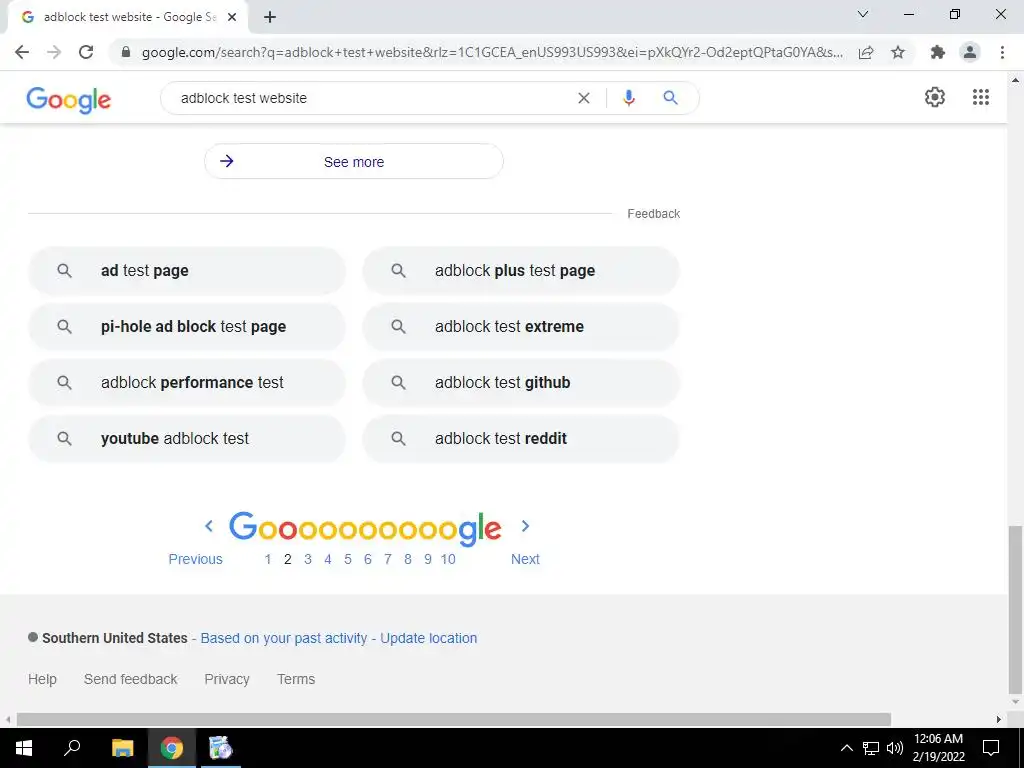1024x768 pixels.
Task: Go to results page 1
Action: pyautogui.click(x=268, y=559)
